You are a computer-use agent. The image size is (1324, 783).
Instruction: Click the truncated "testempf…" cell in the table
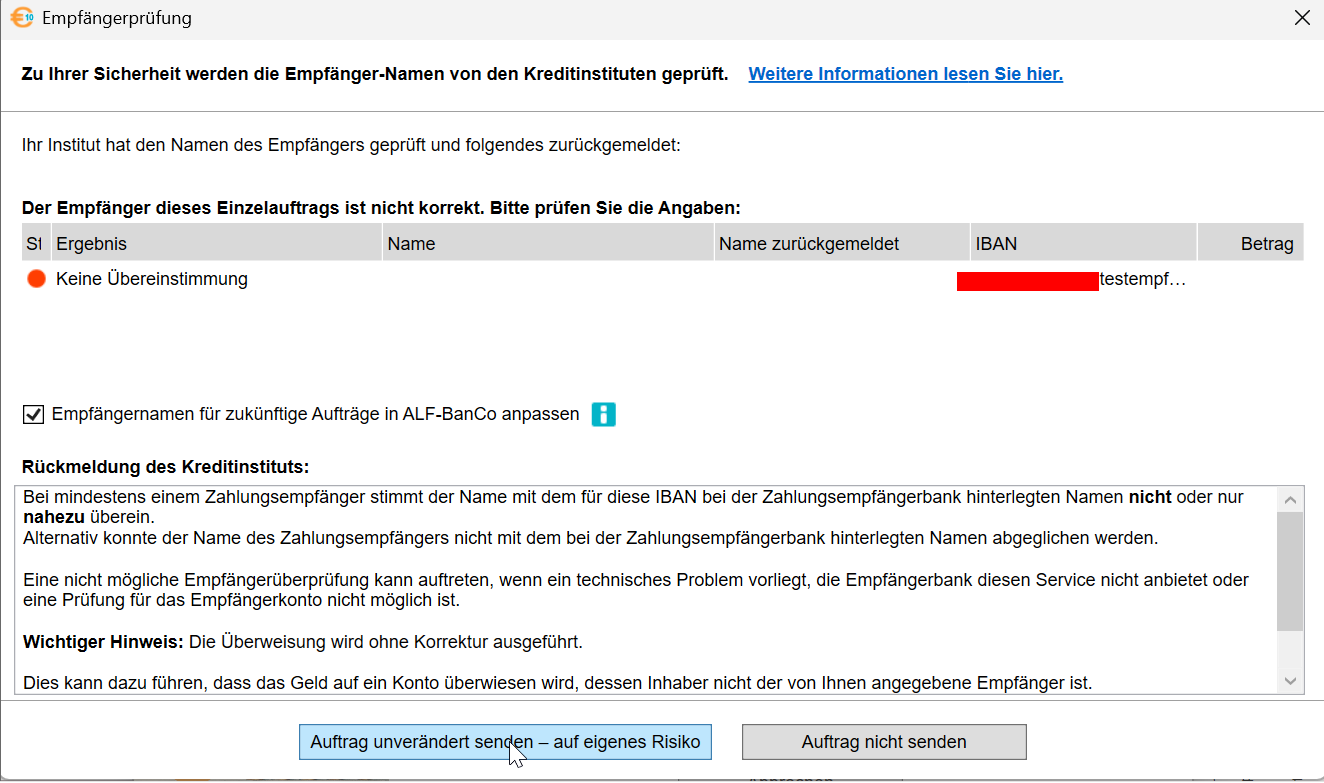point(1142,280)
